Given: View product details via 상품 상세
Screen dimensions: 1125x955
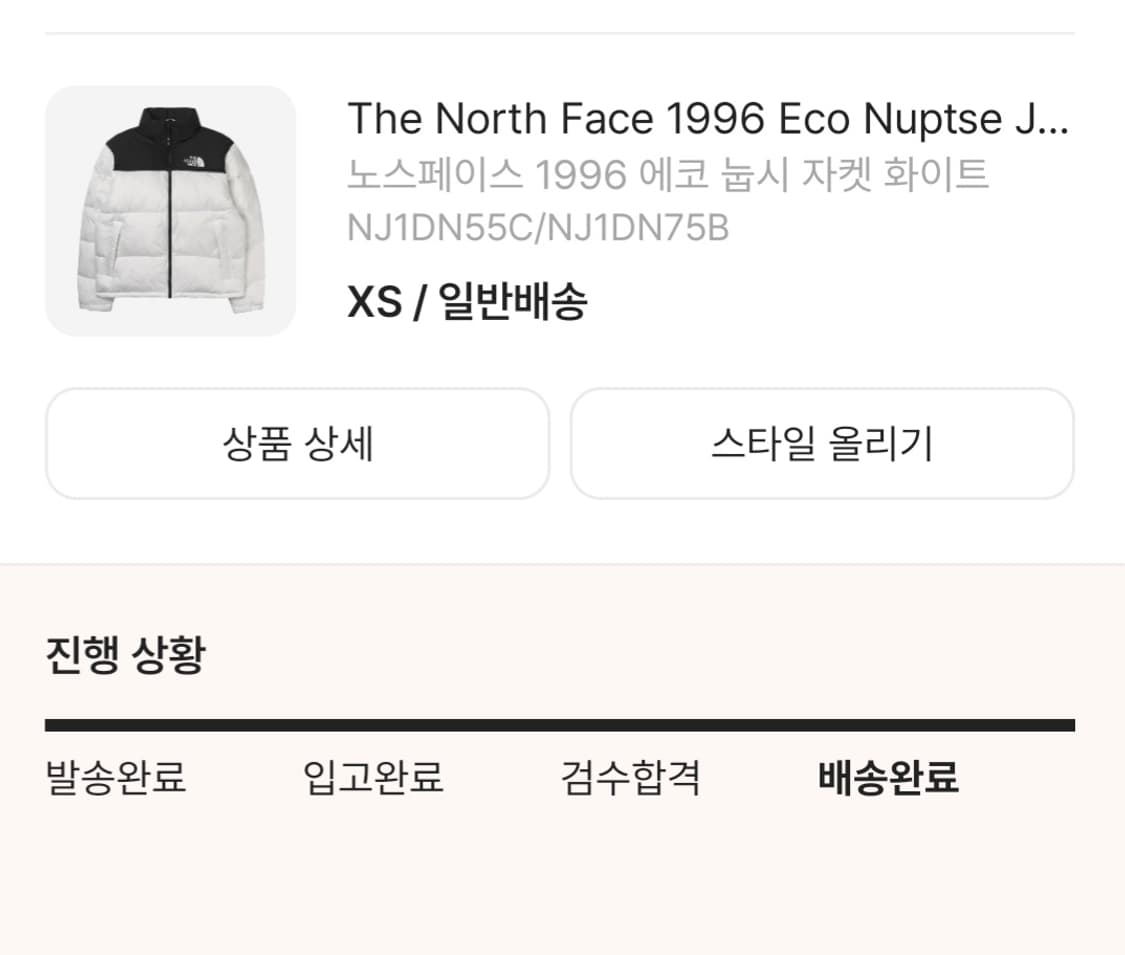Looking at the screenshot, I should pyautogui.click(x=297, y=444).
